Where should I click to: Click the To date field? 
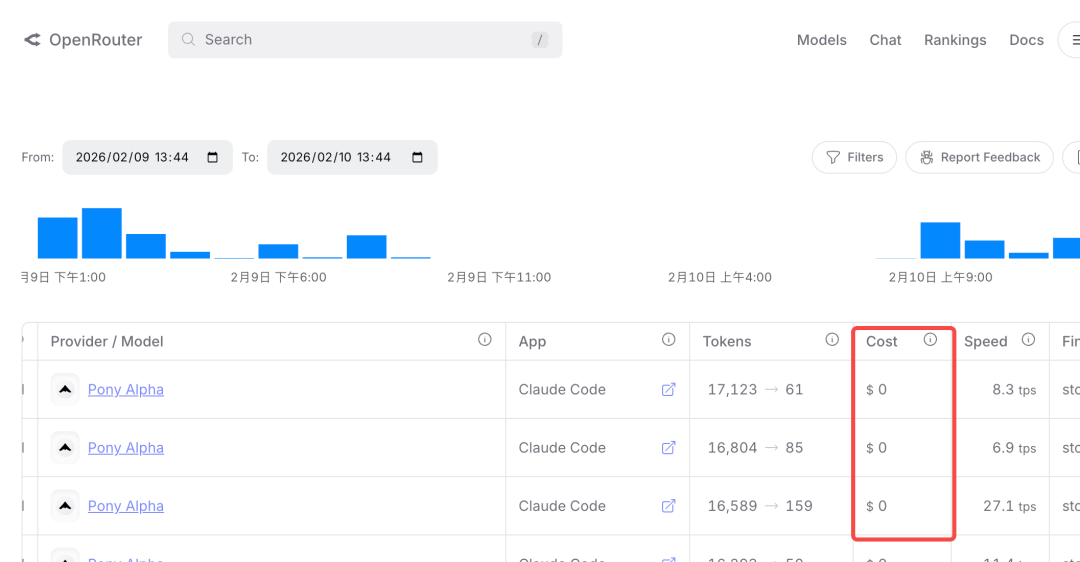[352, 157]
